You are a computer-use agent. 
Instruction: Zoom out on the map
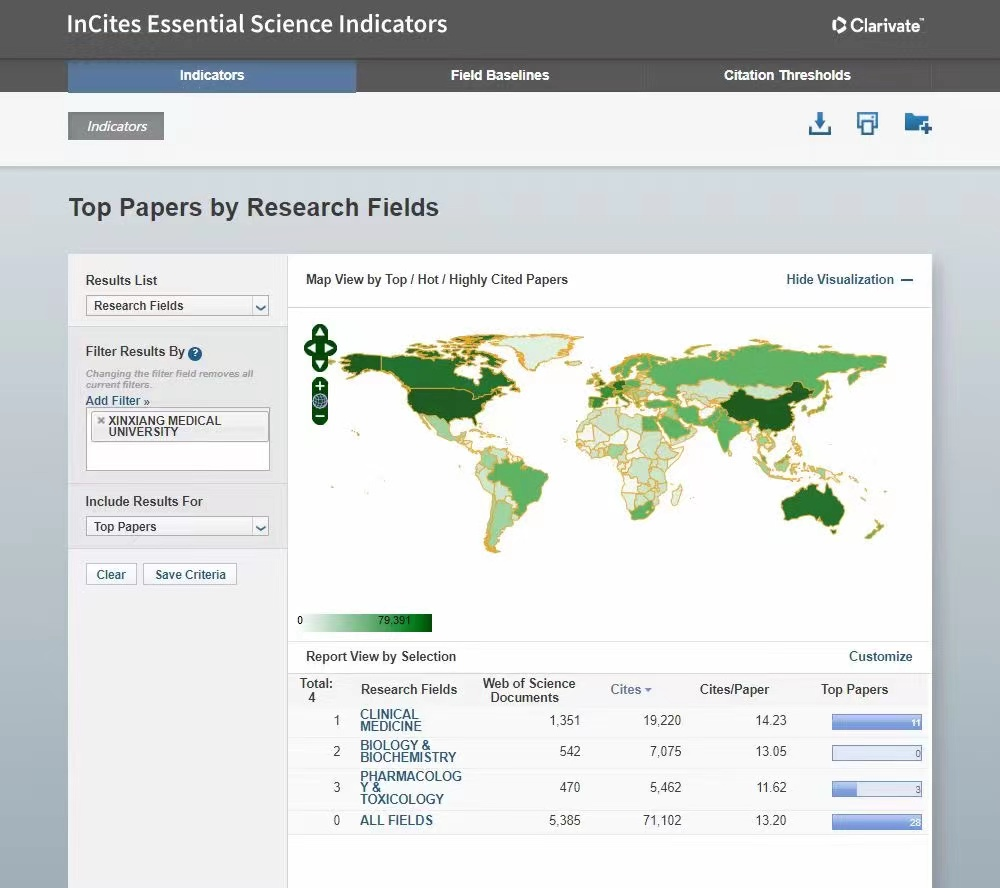(x=320, y=416)
